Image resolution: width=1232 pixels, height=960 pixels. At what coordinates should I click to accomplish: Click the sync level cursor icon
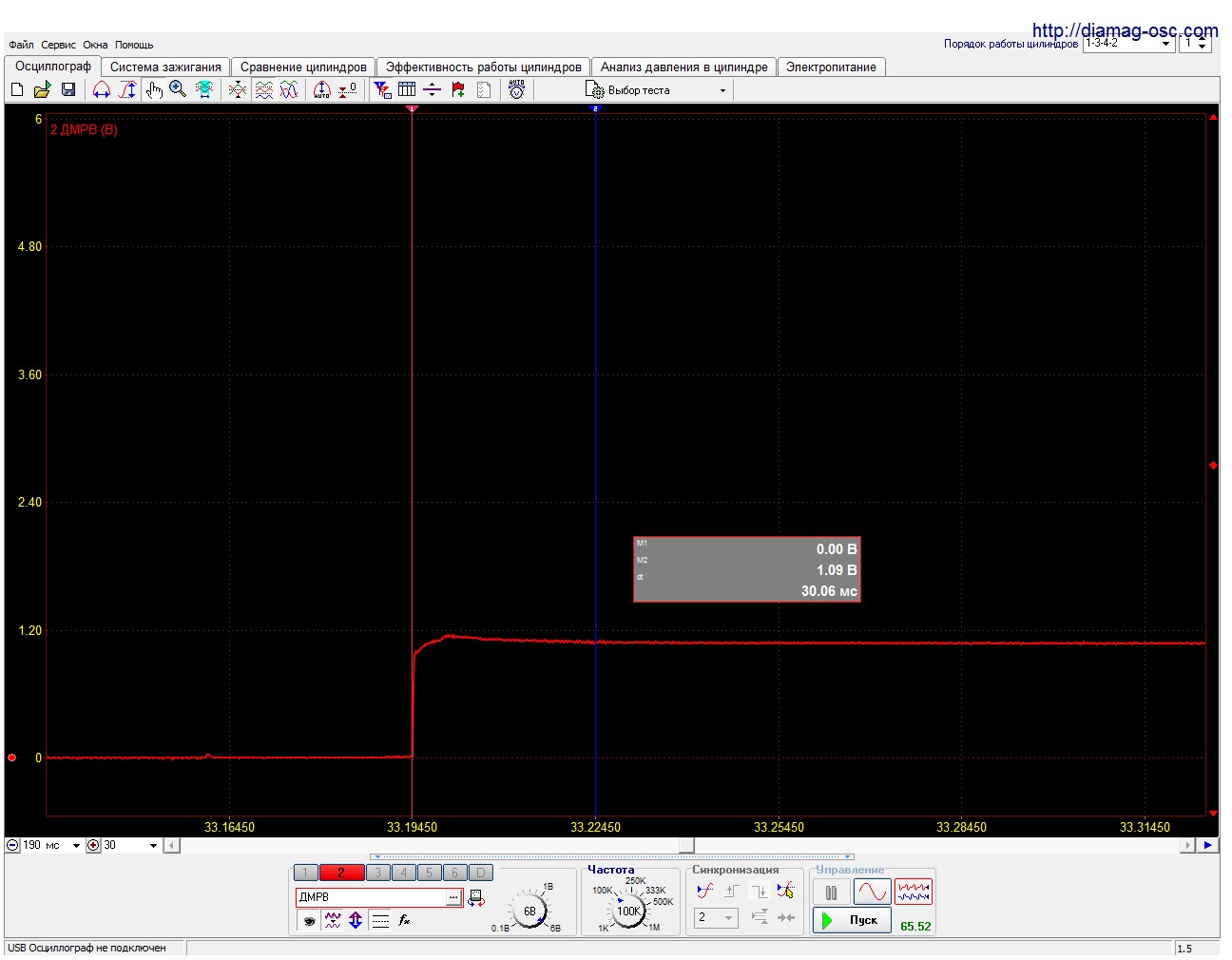pyautogui.click(x=785, y=891)
